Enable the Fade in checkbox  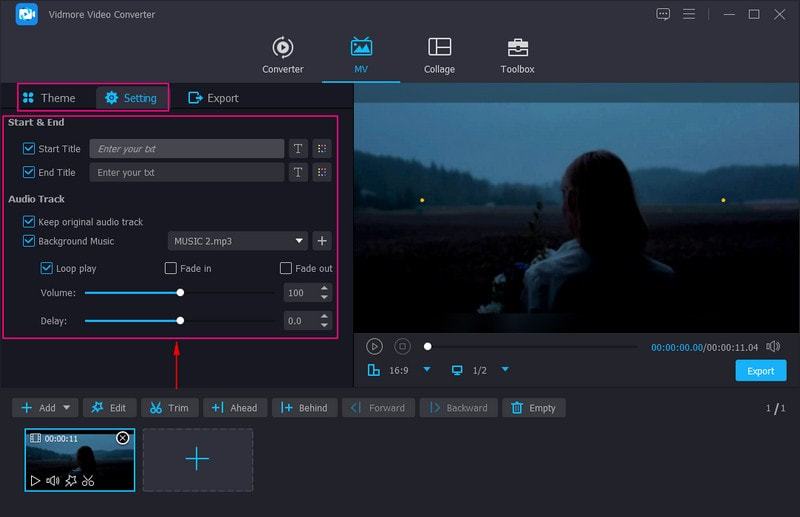(x=171, y=269)
